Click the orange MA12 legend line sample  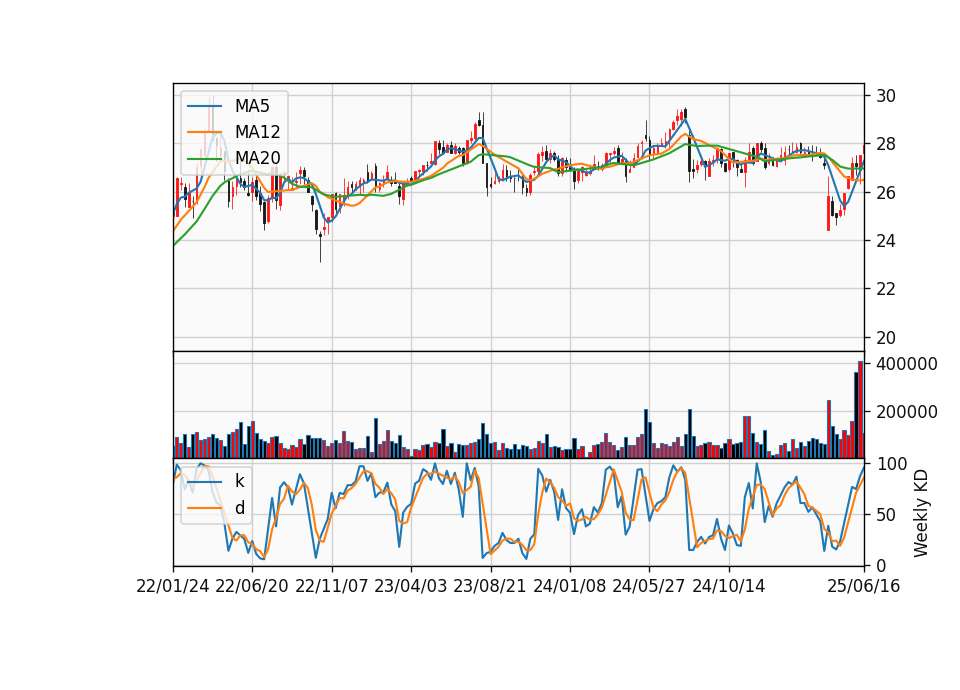204,132
